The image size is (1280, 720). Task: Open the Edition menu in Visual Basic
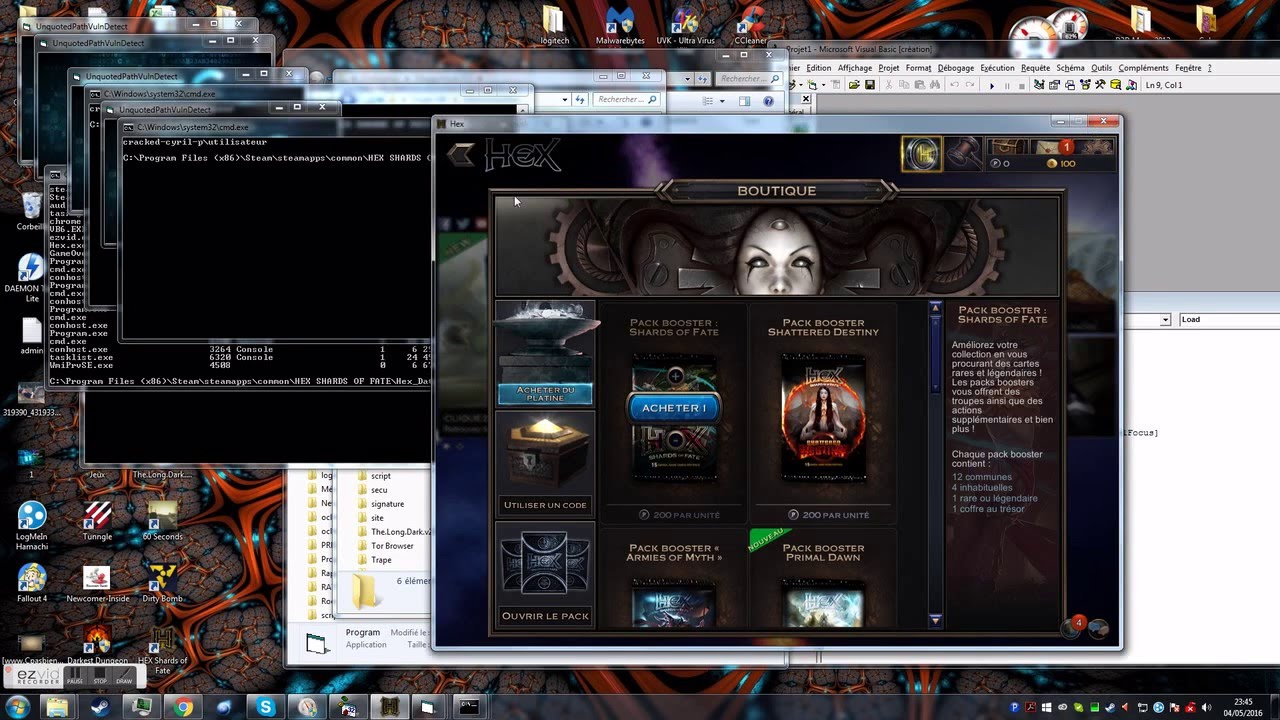tap(818, 68)
